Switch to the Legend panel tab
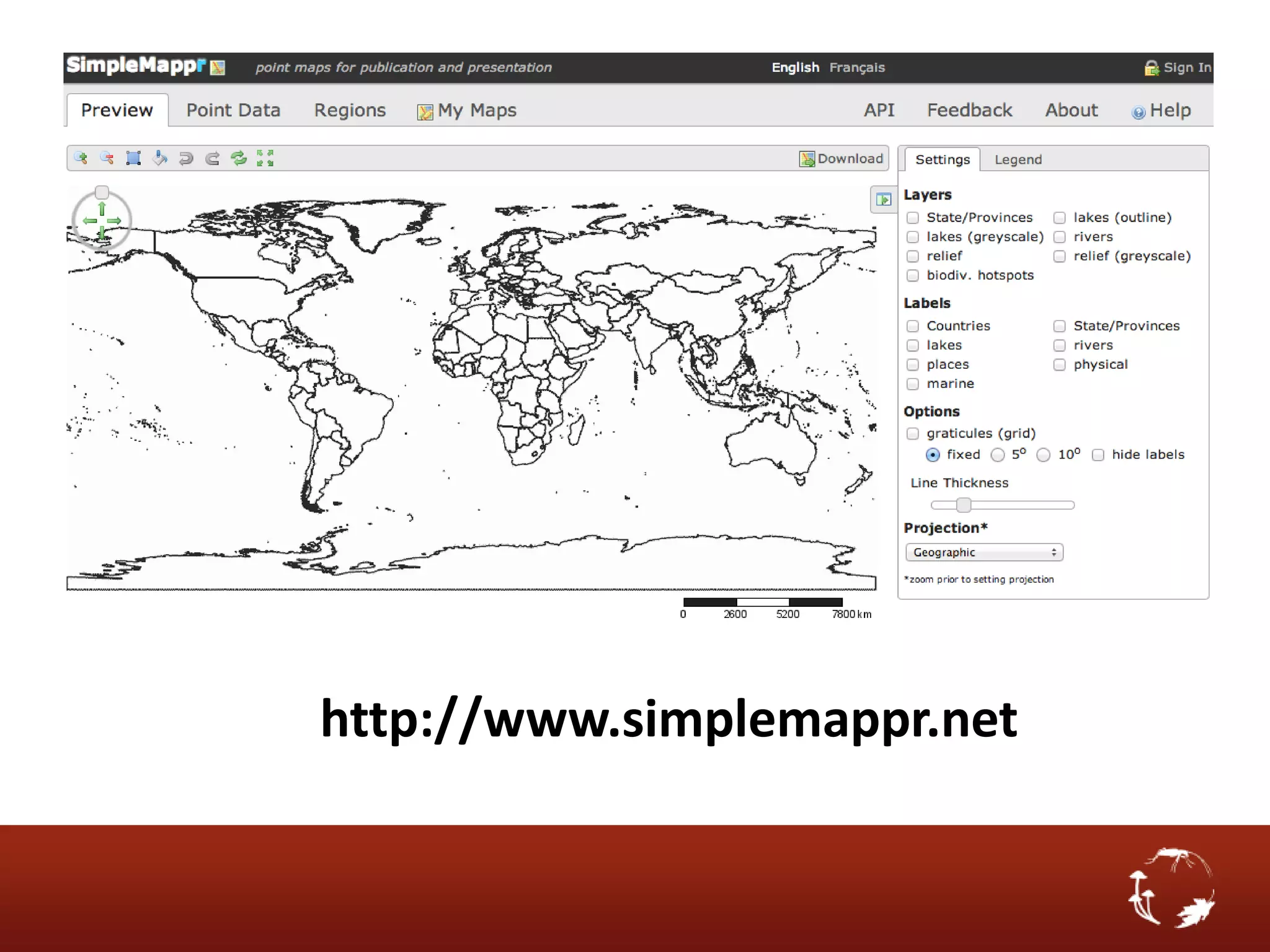 click(1018, 160)
